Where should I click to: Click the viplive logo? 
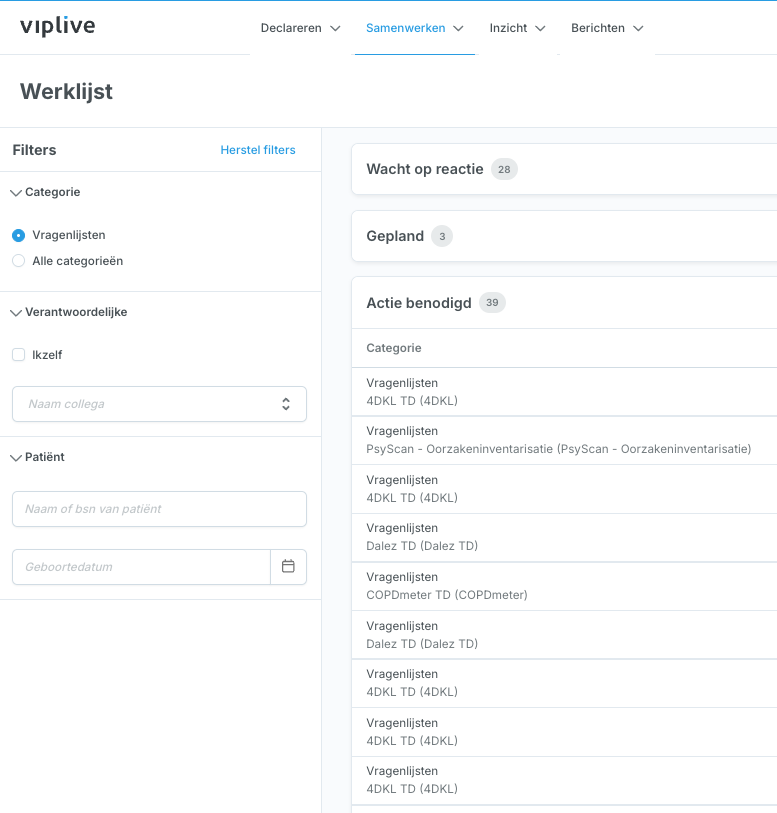[58, 26]
